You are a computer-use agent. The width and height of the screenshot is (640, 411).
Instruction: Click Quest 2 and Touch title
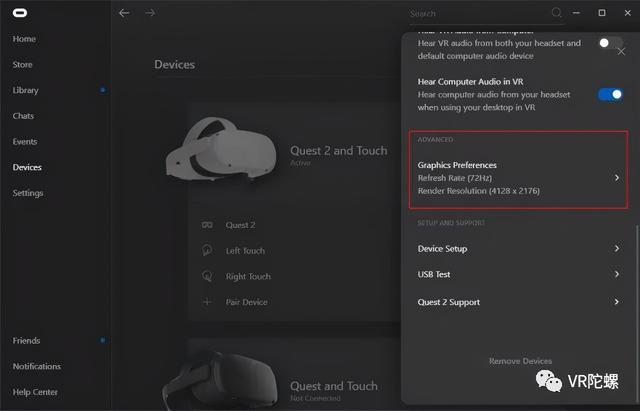click(x=339, y=151)
